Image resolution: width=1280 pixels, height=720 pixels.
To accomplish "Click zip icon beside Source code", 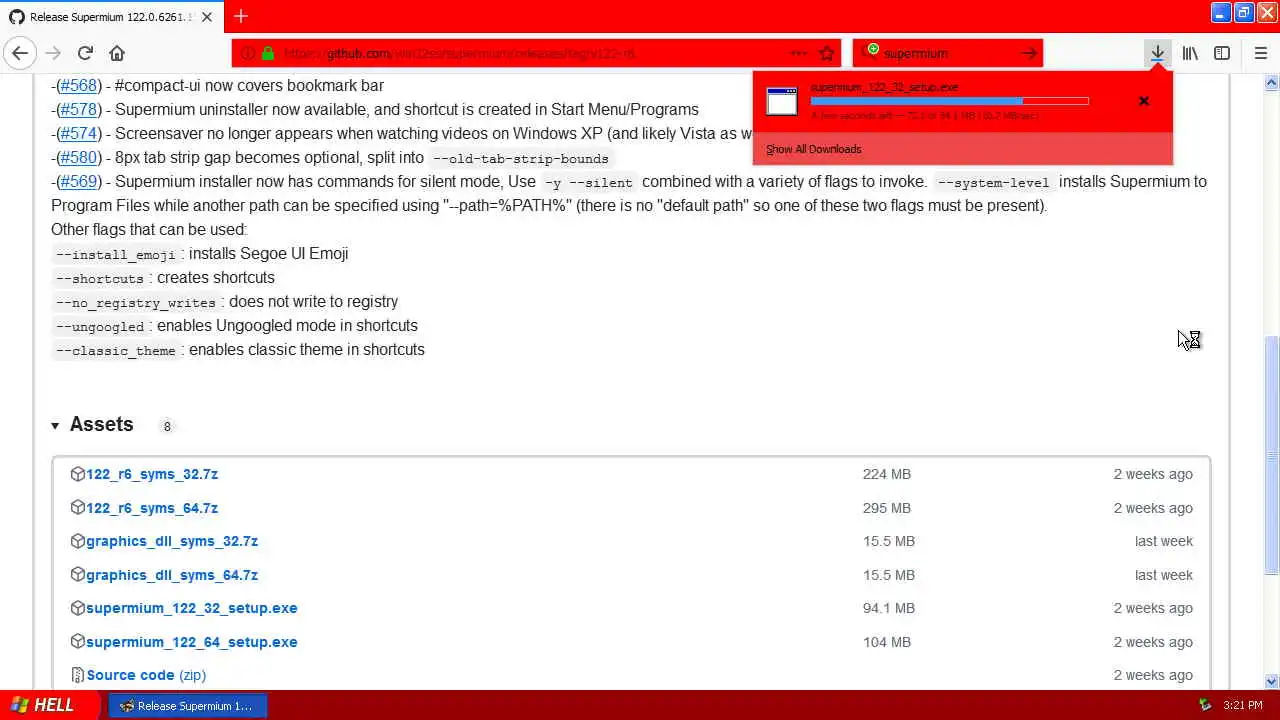I will click(x=78, y=675).
